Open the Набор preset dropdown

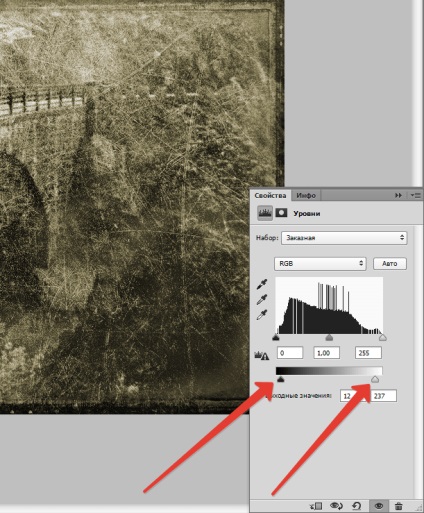point(344,238)
